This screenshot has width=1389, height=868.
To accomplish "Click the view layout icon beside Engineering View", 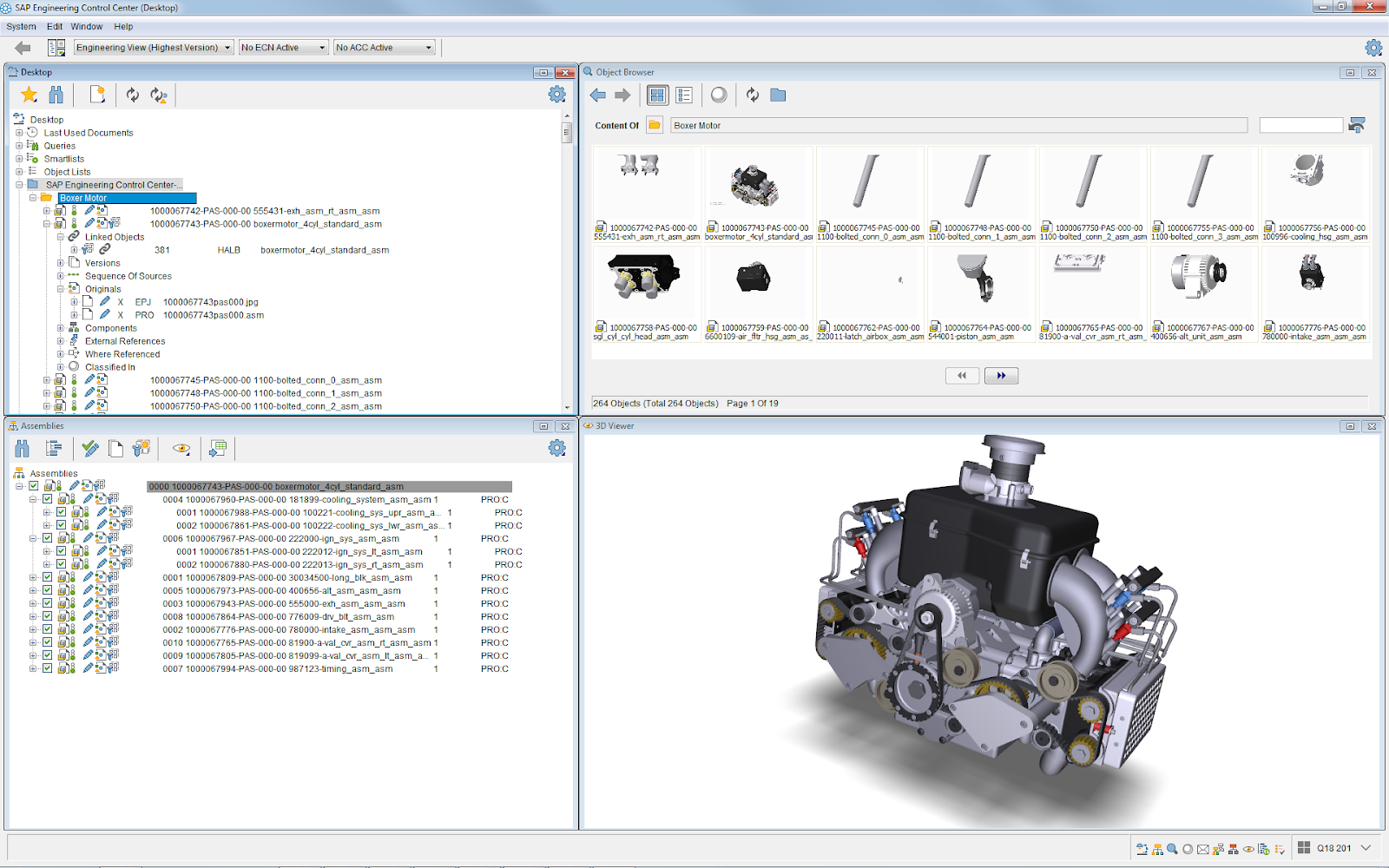I will (x=56, y=48).
